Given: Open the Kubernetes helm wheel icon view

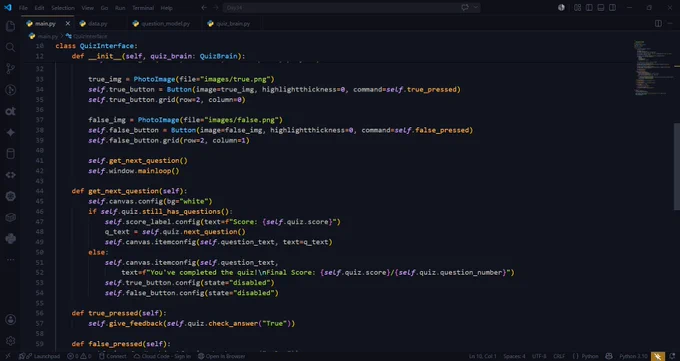Looking at the screenshot, I should point(10,196).
